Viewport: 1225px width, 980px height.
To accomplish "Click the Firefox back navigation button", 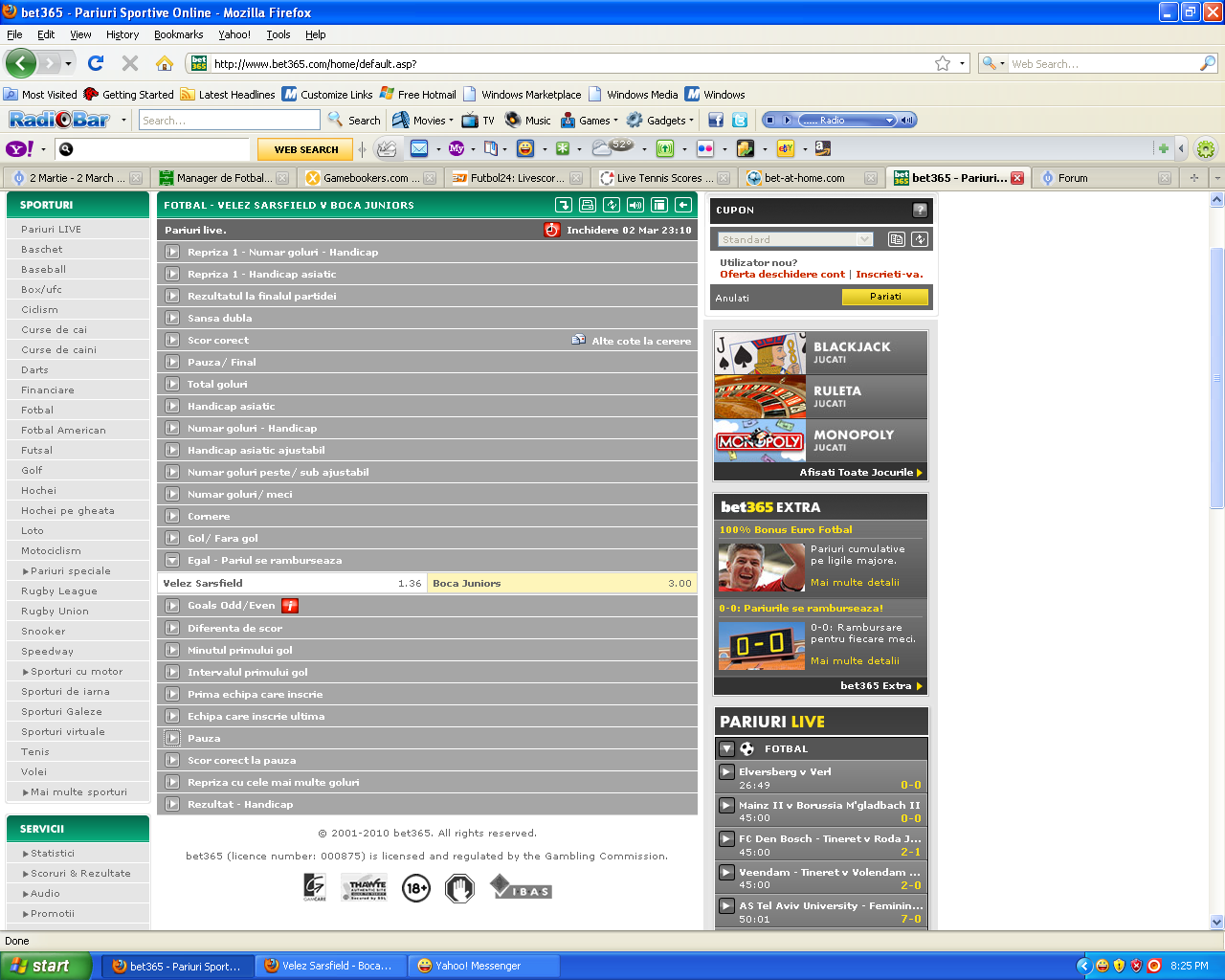I will (x=21, y=63).
